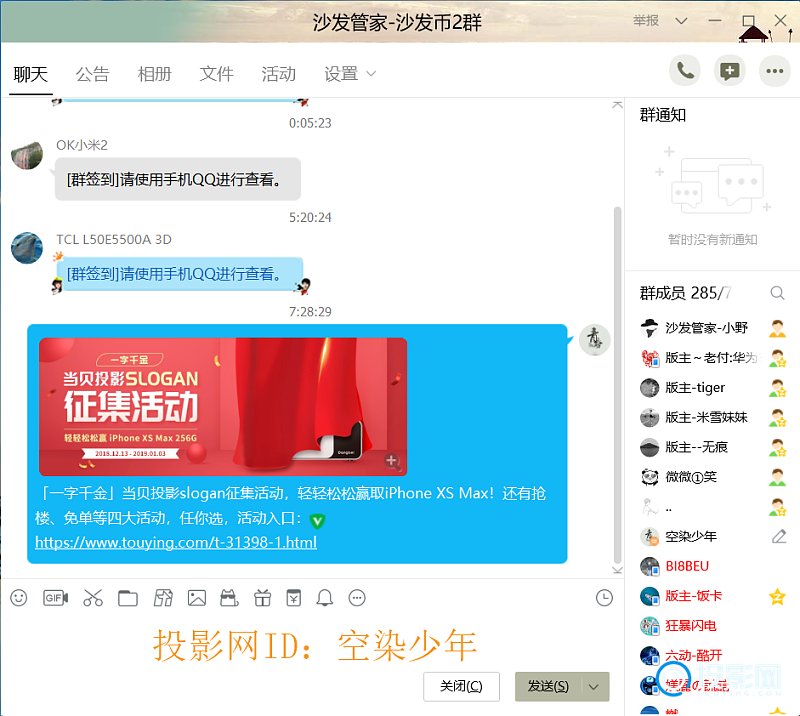Image resolution: width=800 pixels, height=716 pixels.
Task: Click the 7:28:29 timestamp
Action: coord(310,312)
